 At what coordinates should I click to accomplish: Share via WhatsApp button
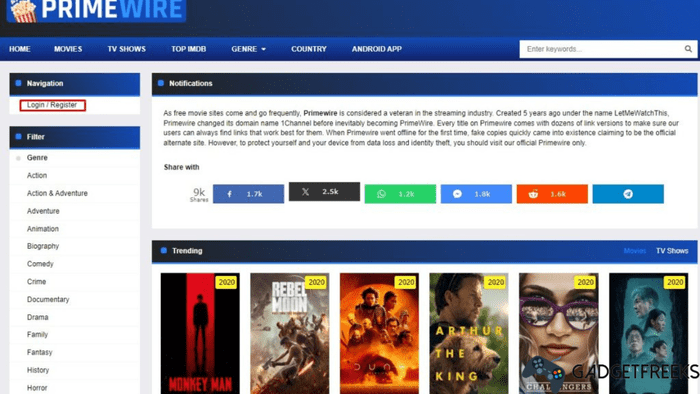(x=400, y=194)
